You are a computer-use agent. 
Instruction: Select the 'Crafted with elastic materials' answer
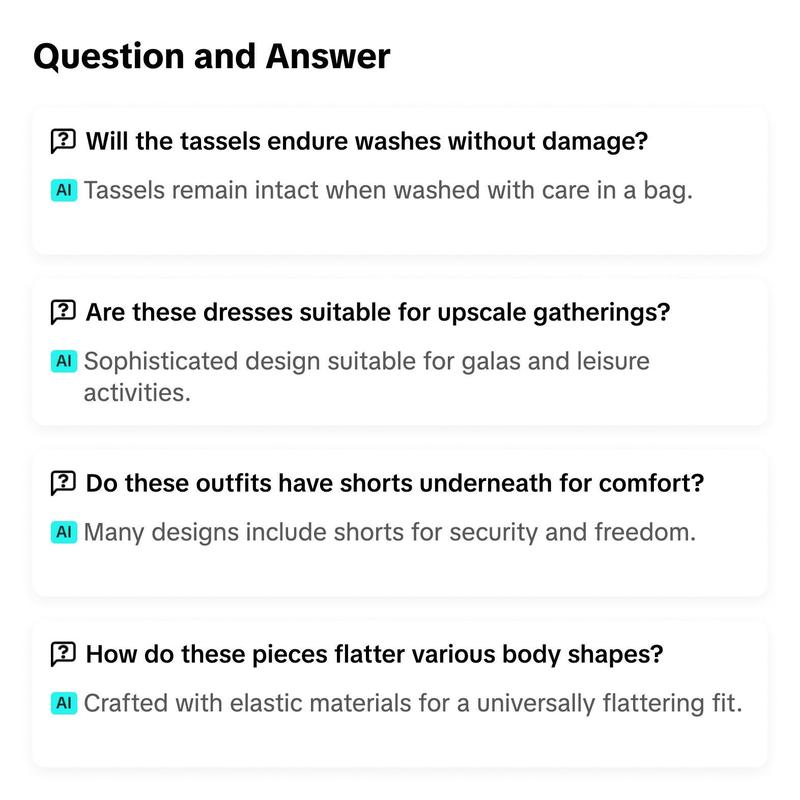(x=412, y=703)
